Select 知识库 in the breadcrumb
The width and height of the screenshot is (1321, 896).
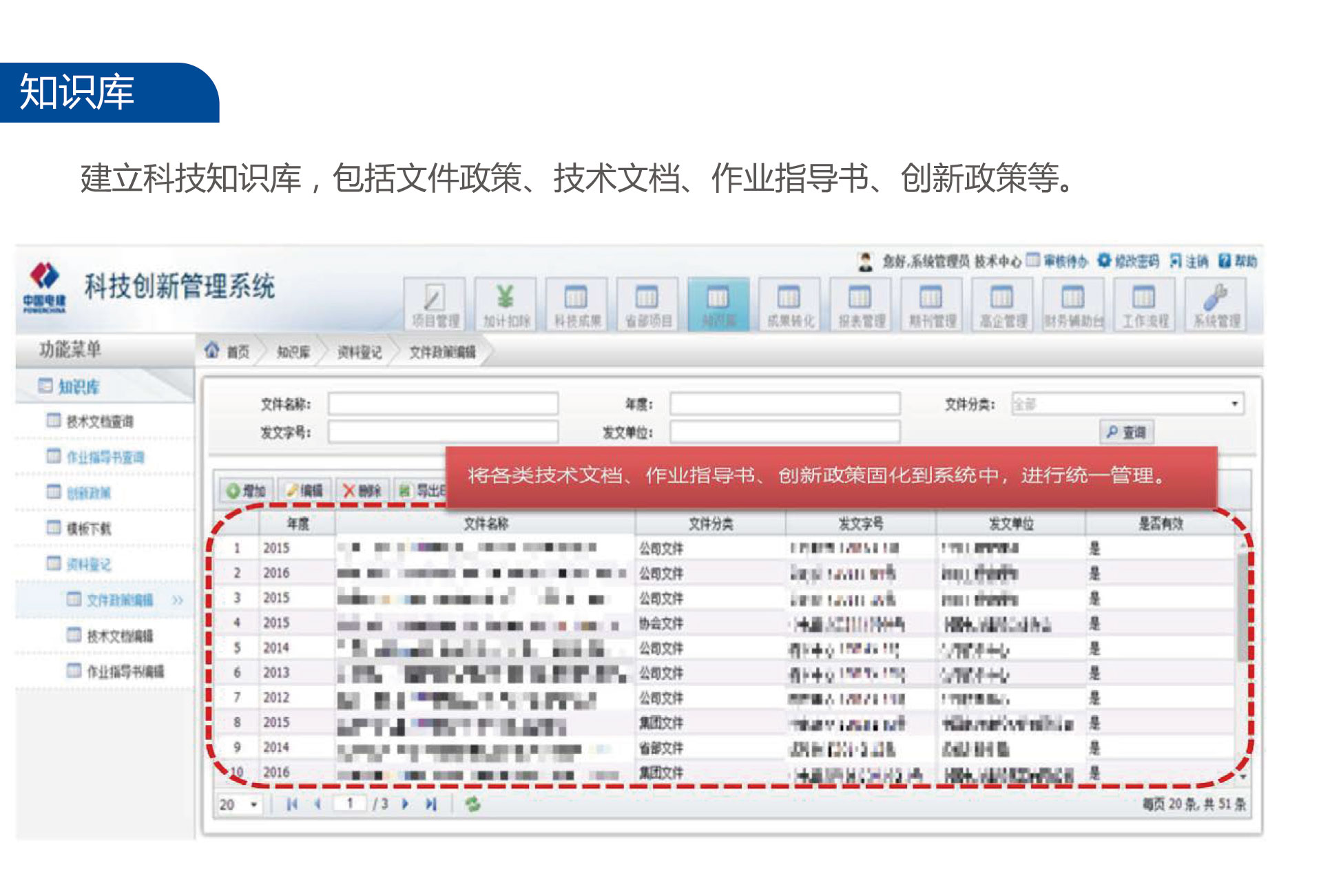pyautogui.click(x=293, y=352)
